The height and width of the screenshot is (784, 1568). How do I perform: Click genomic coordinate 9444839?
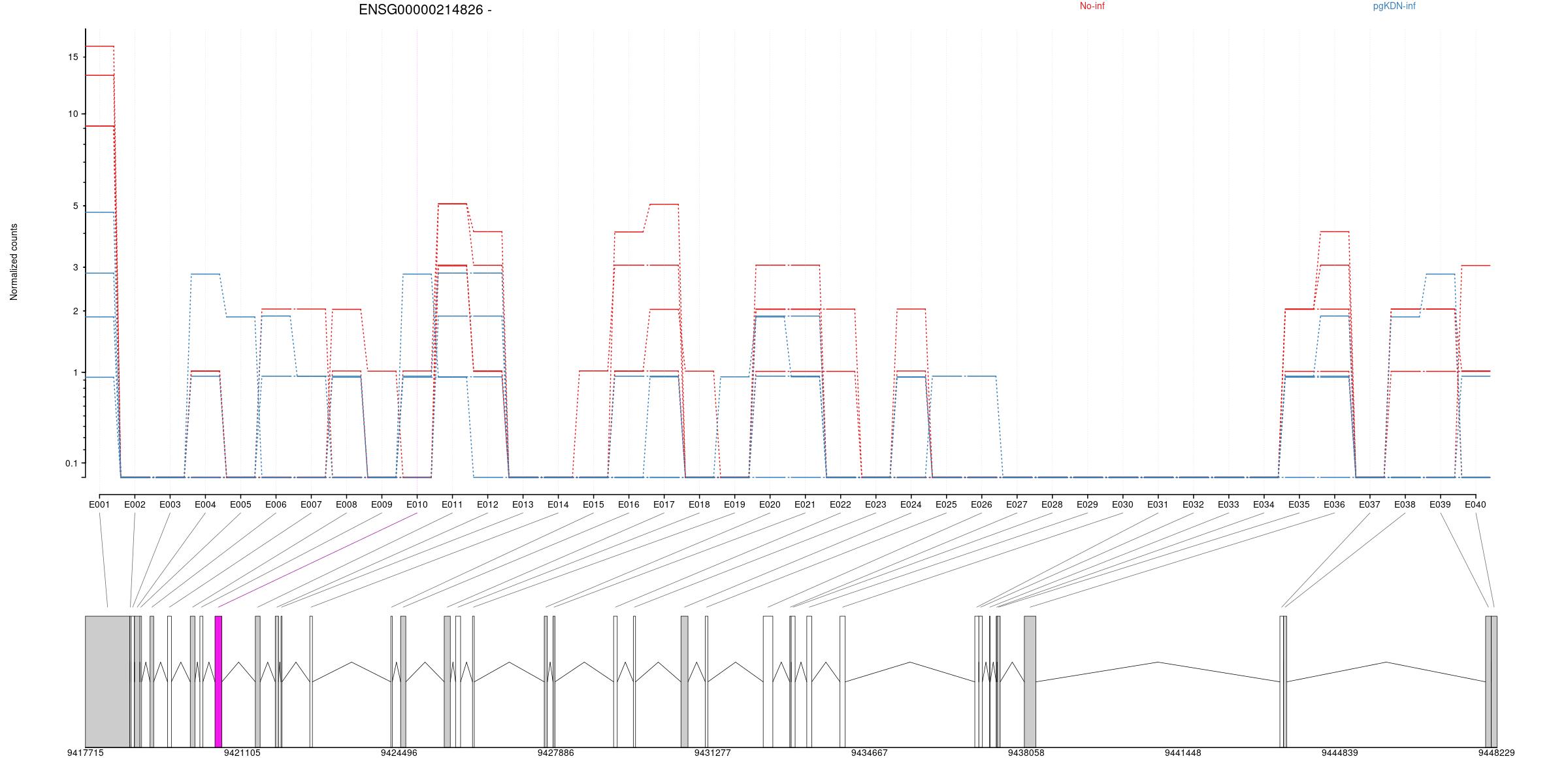click(1340, 753)
